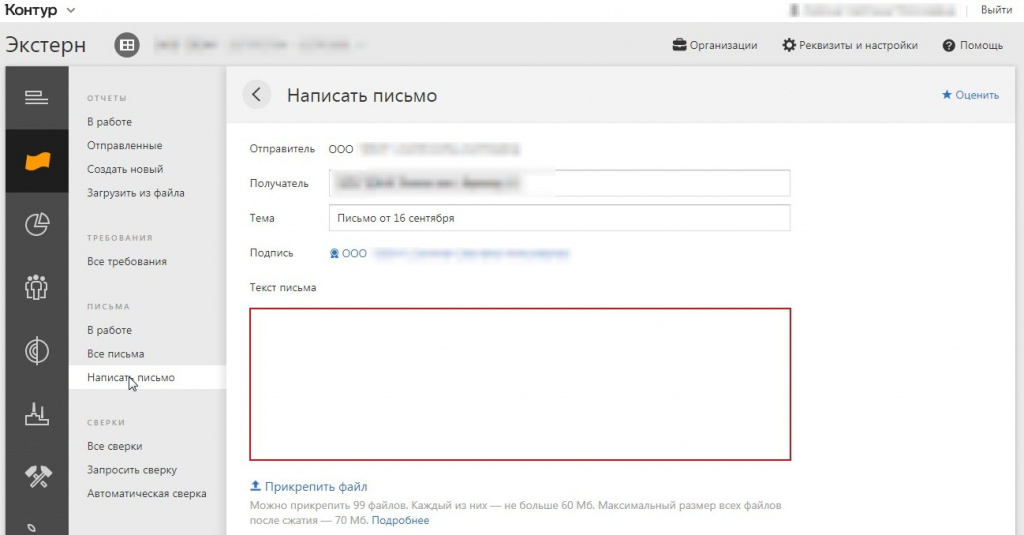The width and height of the screenshot is (1024, 535).
Task: Click the hamburger menu icon in sidebar
Action: click(37, 97)
